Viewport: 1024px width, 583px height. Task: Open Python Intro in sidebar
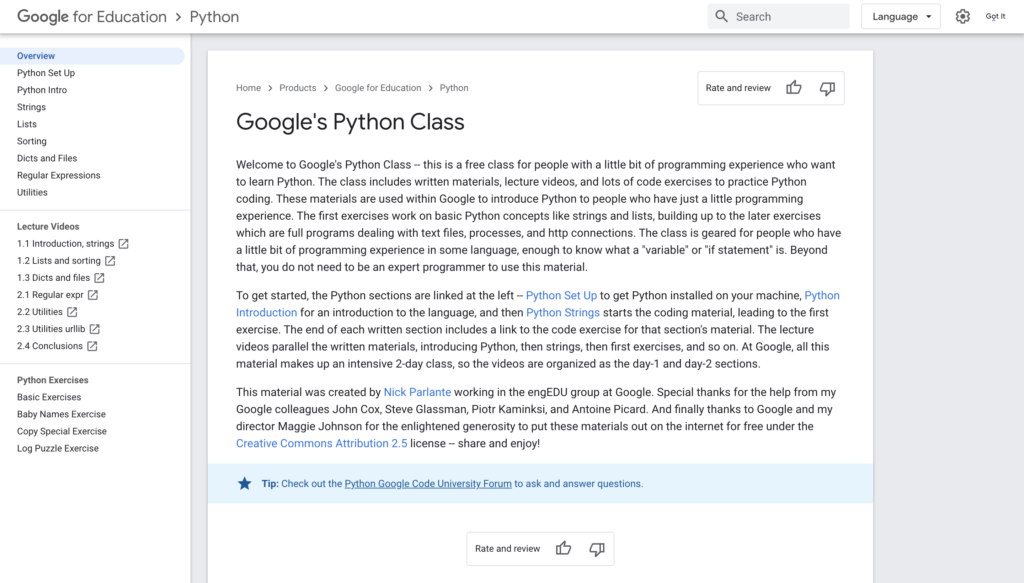(42, 90)
